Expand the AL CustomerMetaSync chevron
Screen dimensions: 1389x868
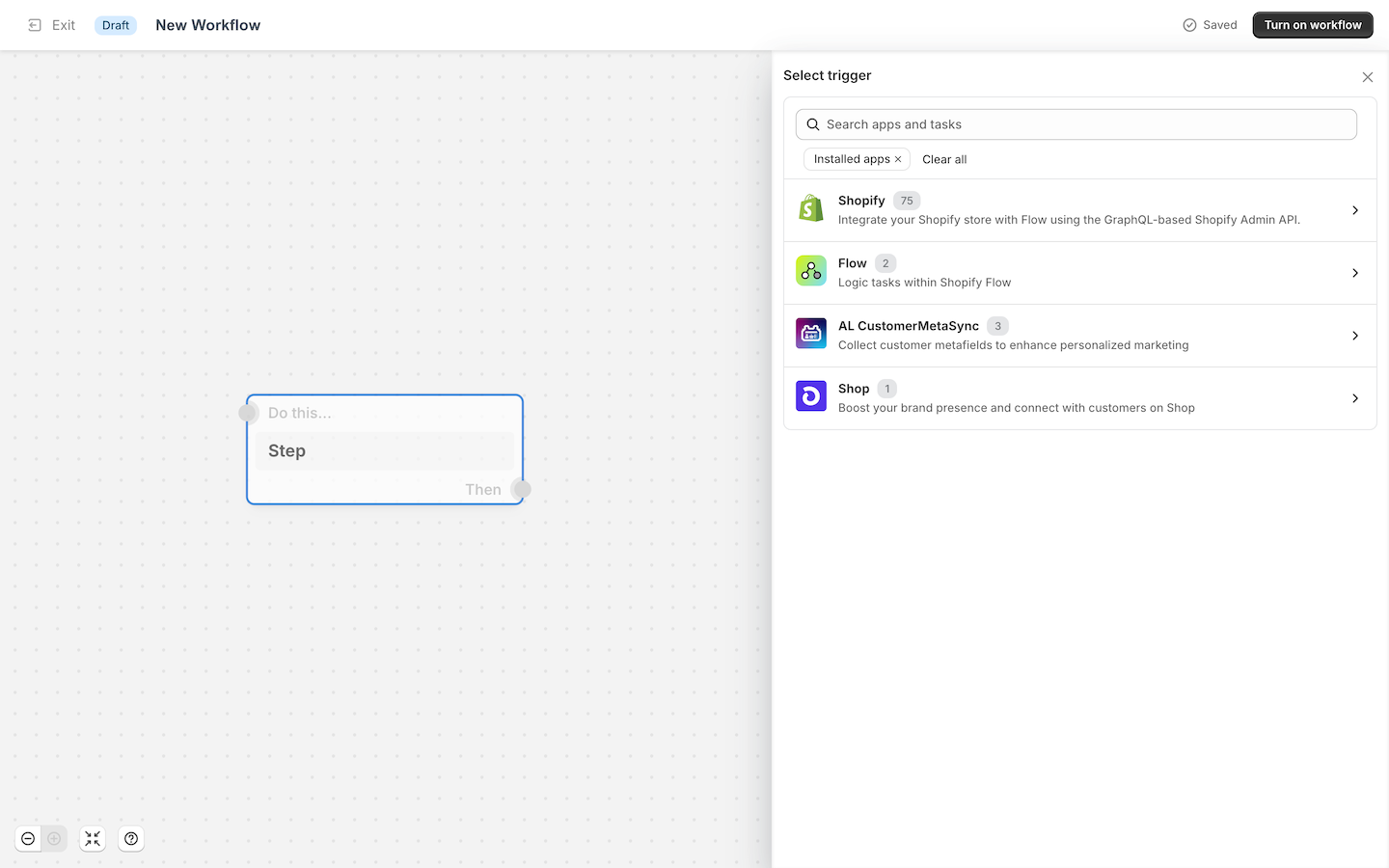pos(1354,336)
